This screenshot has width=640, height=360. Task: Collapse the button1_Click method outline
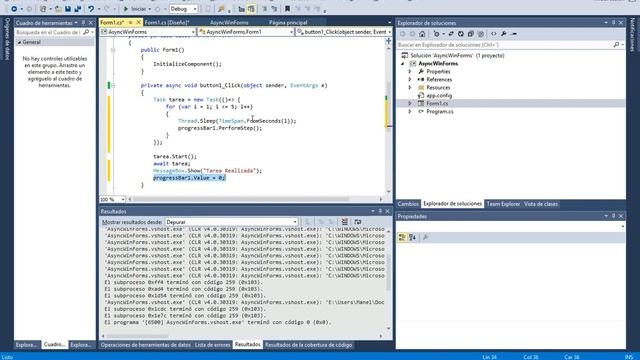(113, 85)
